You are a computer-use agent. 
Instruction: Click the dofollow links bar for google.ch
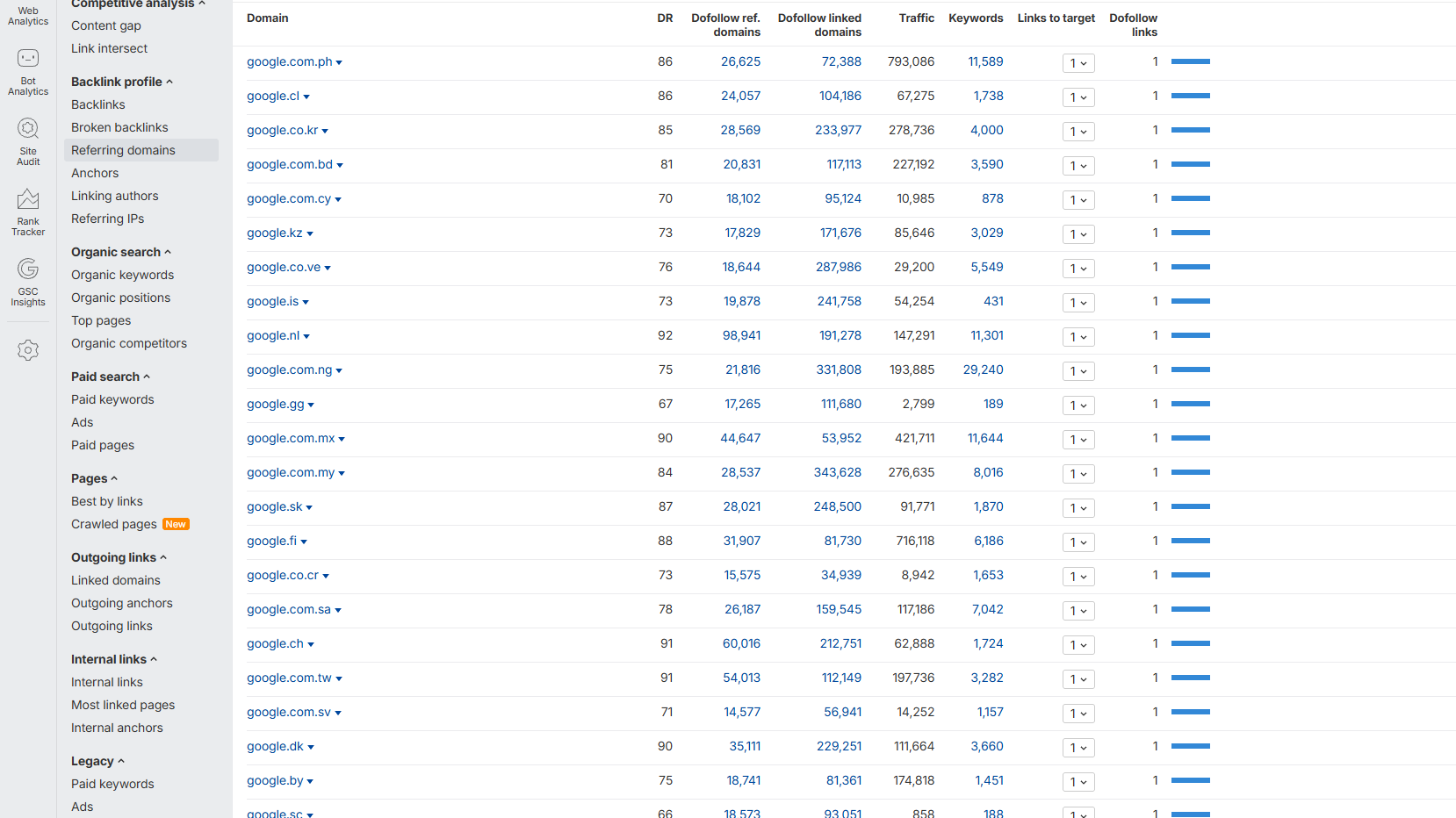(1191, 643)
